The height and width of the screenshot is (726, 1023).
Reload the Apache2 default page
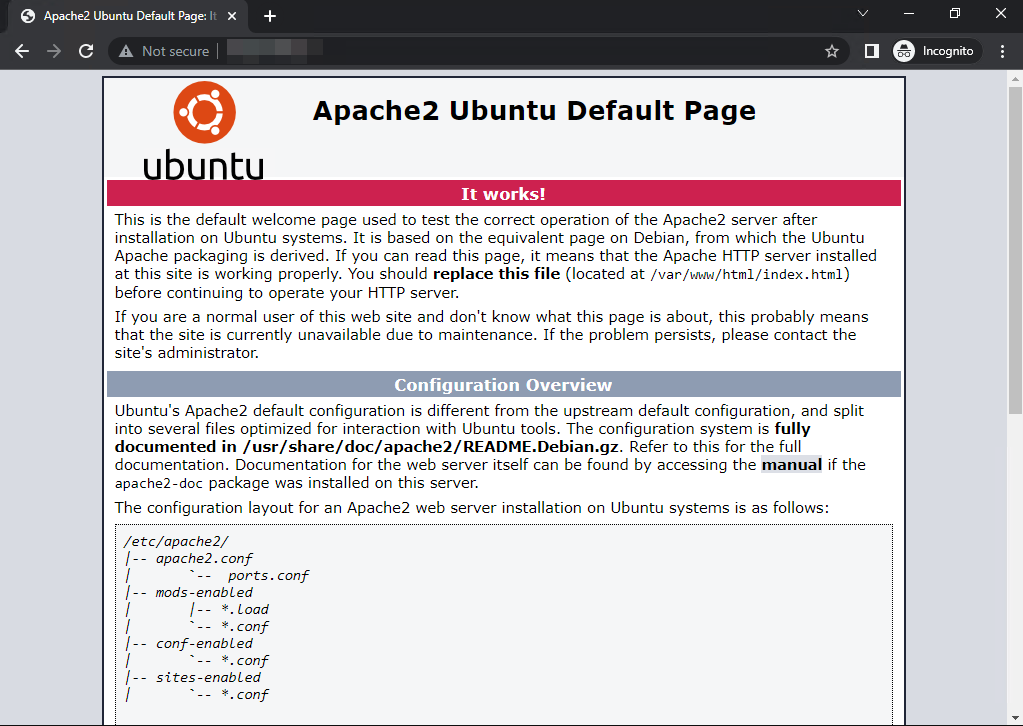point(86,50)
